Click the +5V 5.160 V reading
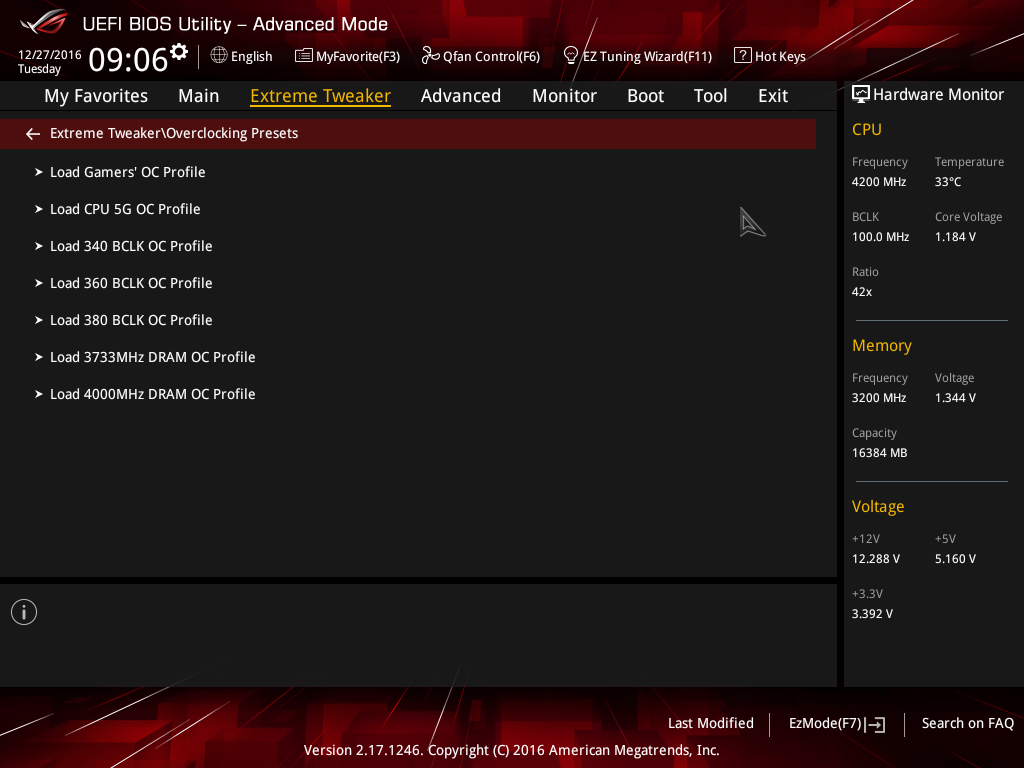Screen dimensions: 1024x768 (955, 559)
